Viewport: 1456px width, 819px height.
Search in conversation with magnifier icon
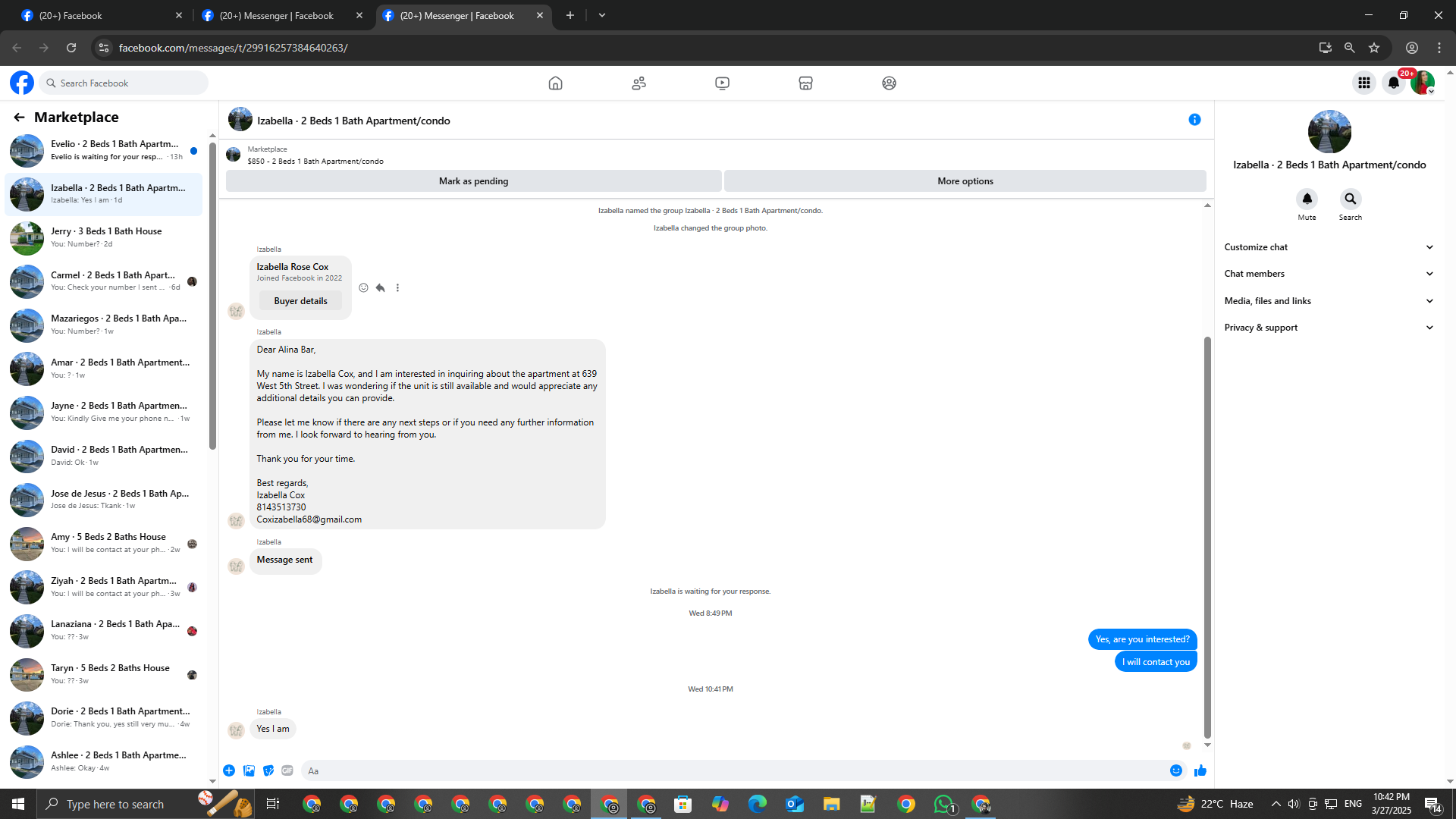click(x=1350, y=199)
